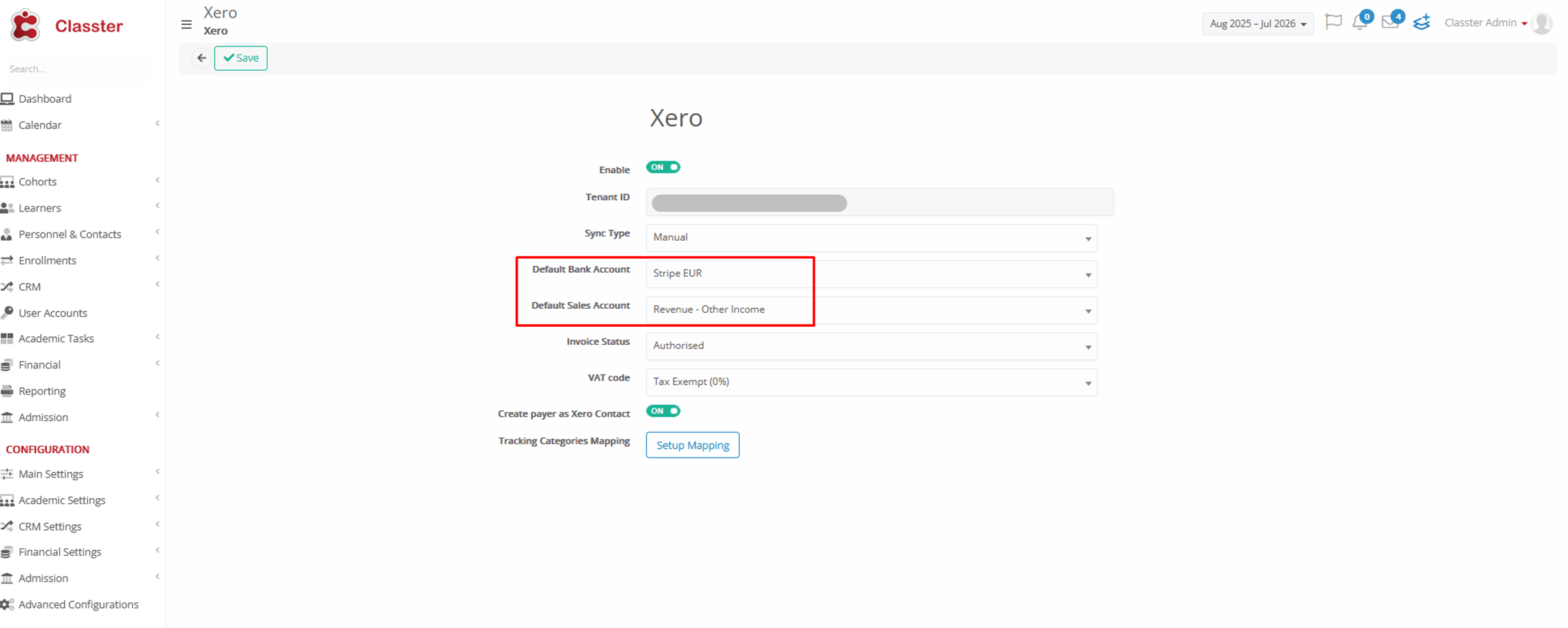The image size is (1568, 628).
Task: Click the Management Admission building icon
Action: pos(7,418)
